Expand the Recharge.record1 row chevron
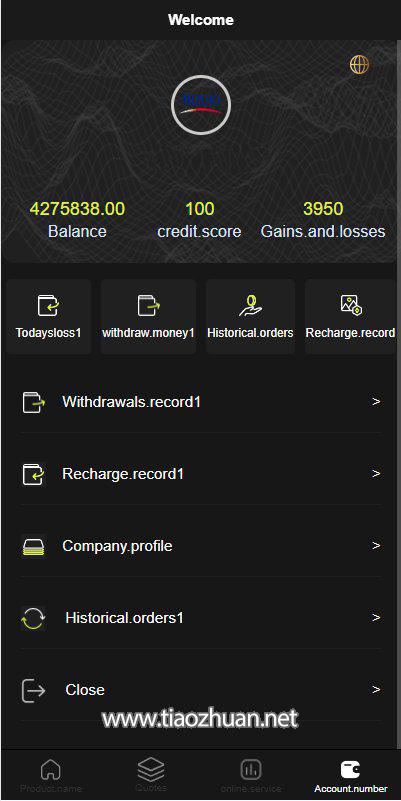The width and height of the screenshot is (401, 801). (x=376, y=474)
